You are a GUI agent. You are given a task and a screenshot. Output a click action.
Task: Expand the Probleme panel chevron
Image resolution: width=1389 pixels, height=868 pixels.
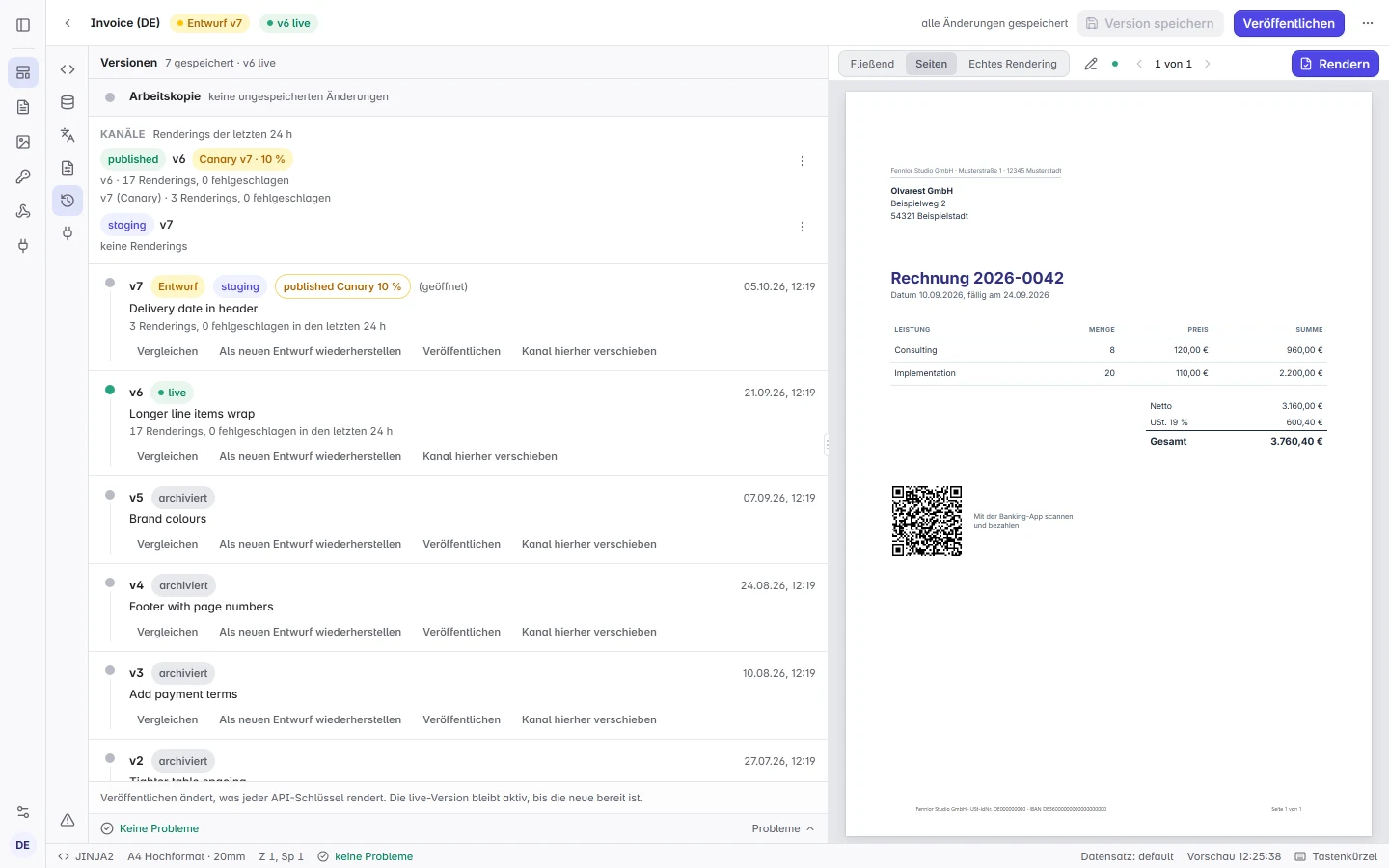(x=810, y=828)
